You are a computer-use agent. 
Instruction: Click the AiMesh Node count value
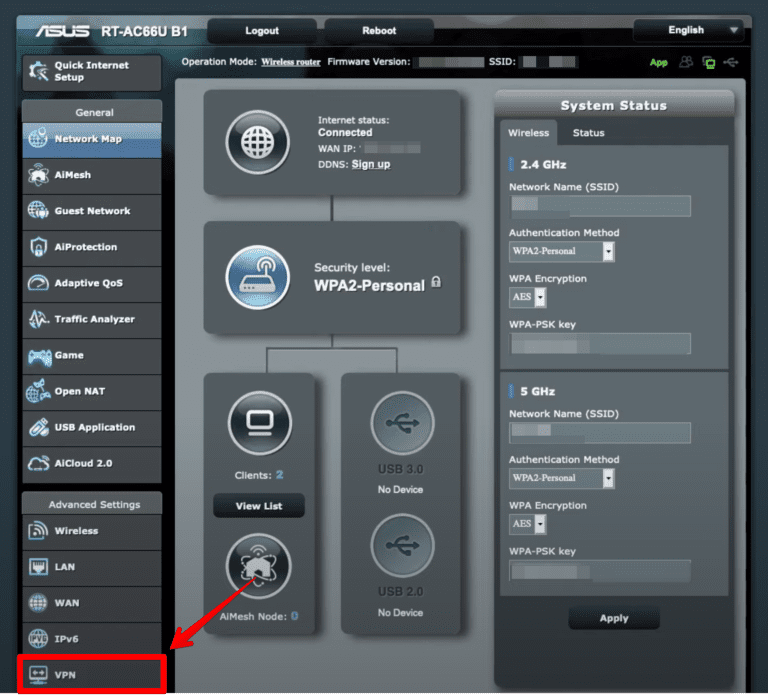(294, 616)
